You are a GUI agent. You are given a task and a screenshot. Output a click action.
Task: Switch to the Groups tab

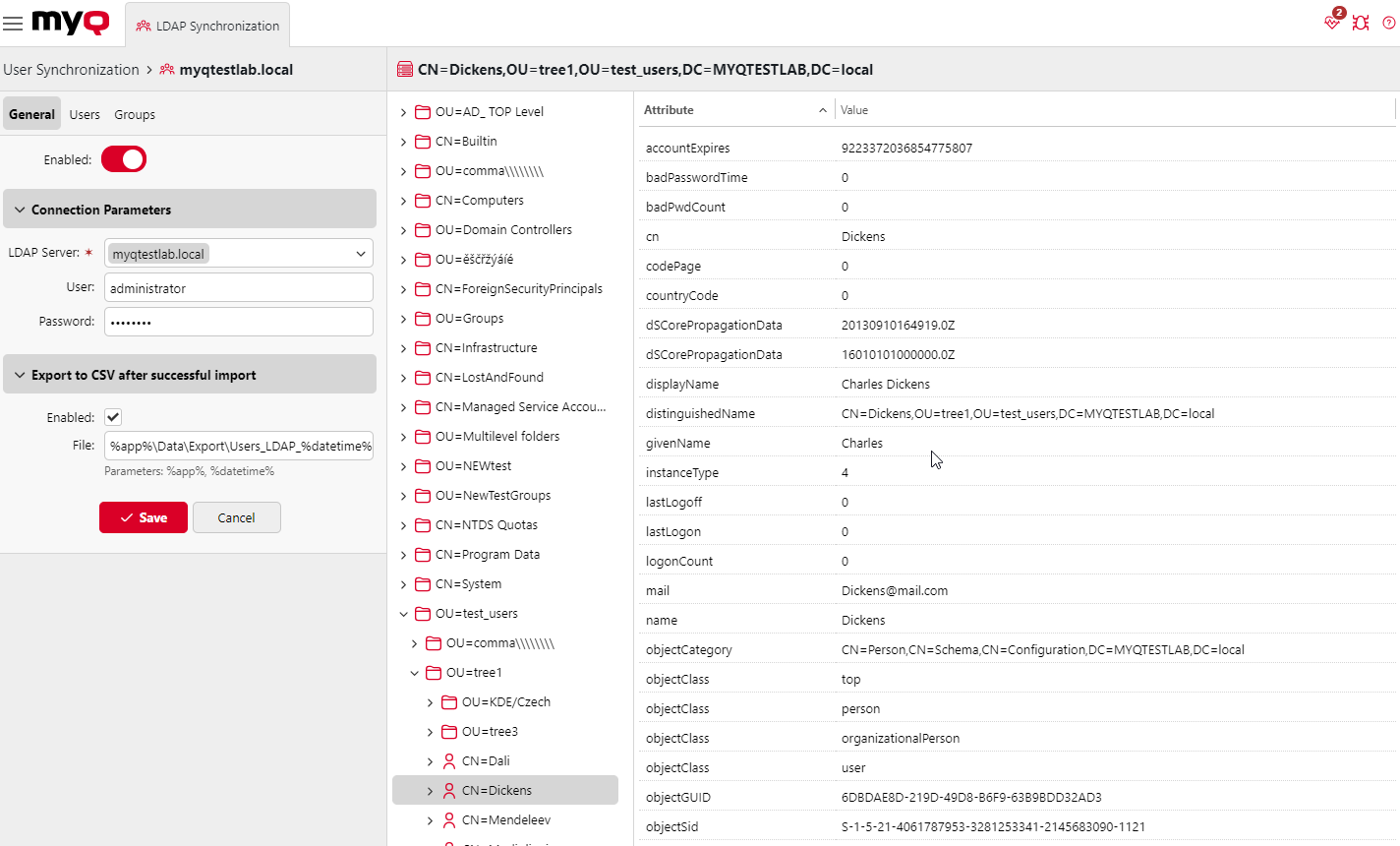135,114
